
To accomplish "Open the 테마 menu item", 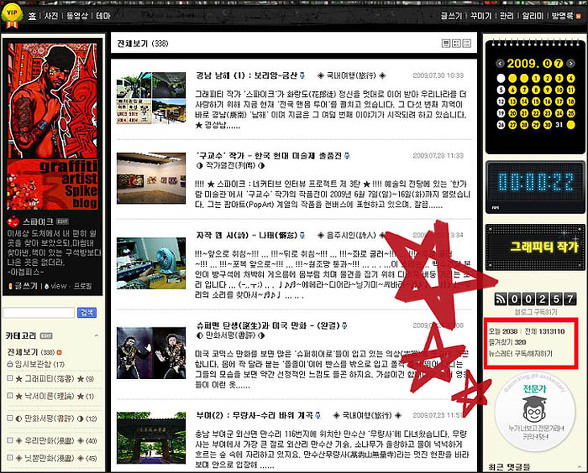I will pyautogui.click(x=103, y=16).
